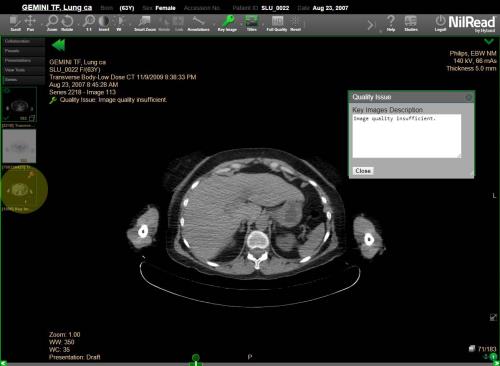Screen dimensions: 500x366
Task: Toggle the Invert image tool
Action: pyautogui.click(x=104, y=23)
